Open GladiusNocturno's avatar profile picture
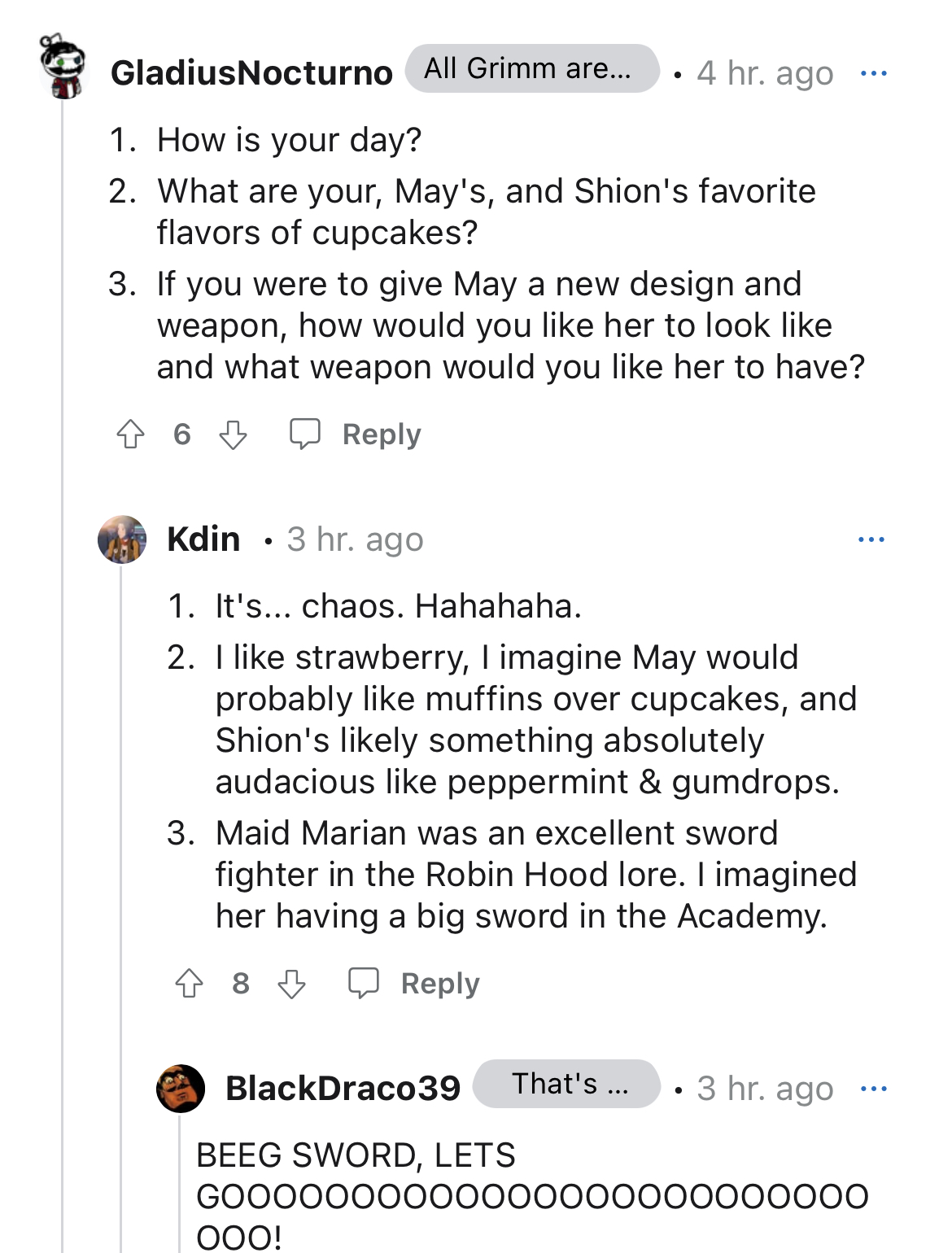This screenshot has width=952, height=1253. coord(63,67)
